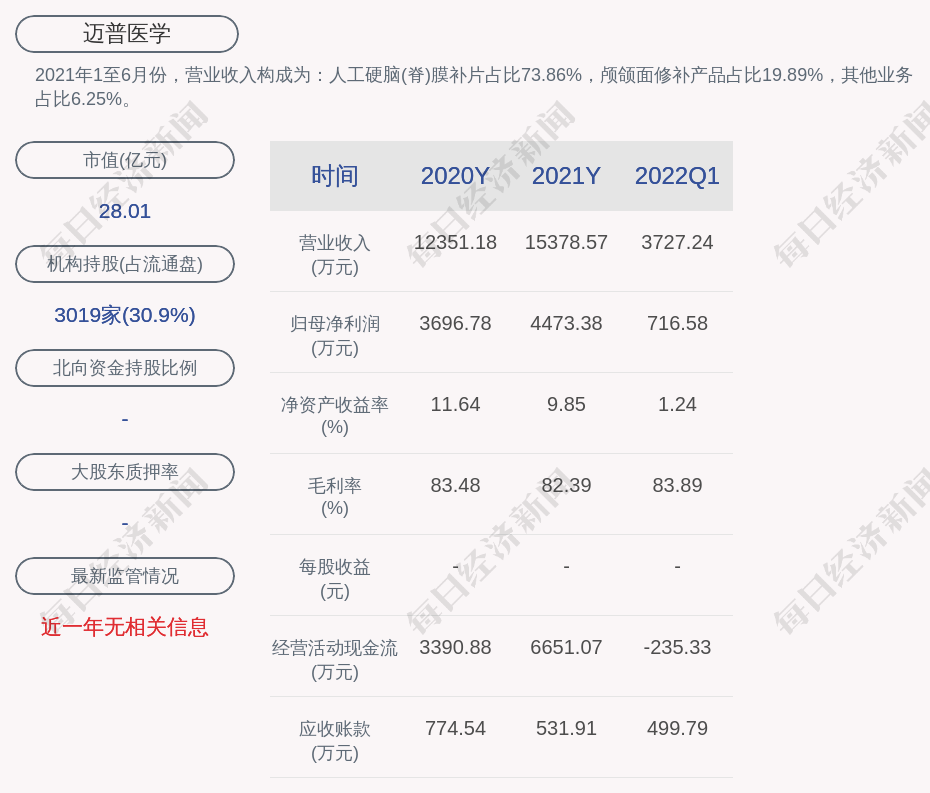Image resolution: width=930 pixels, height=793 pixels.
Task: Click the -235.33 cash flow value
Action: (x=677, y=647)
